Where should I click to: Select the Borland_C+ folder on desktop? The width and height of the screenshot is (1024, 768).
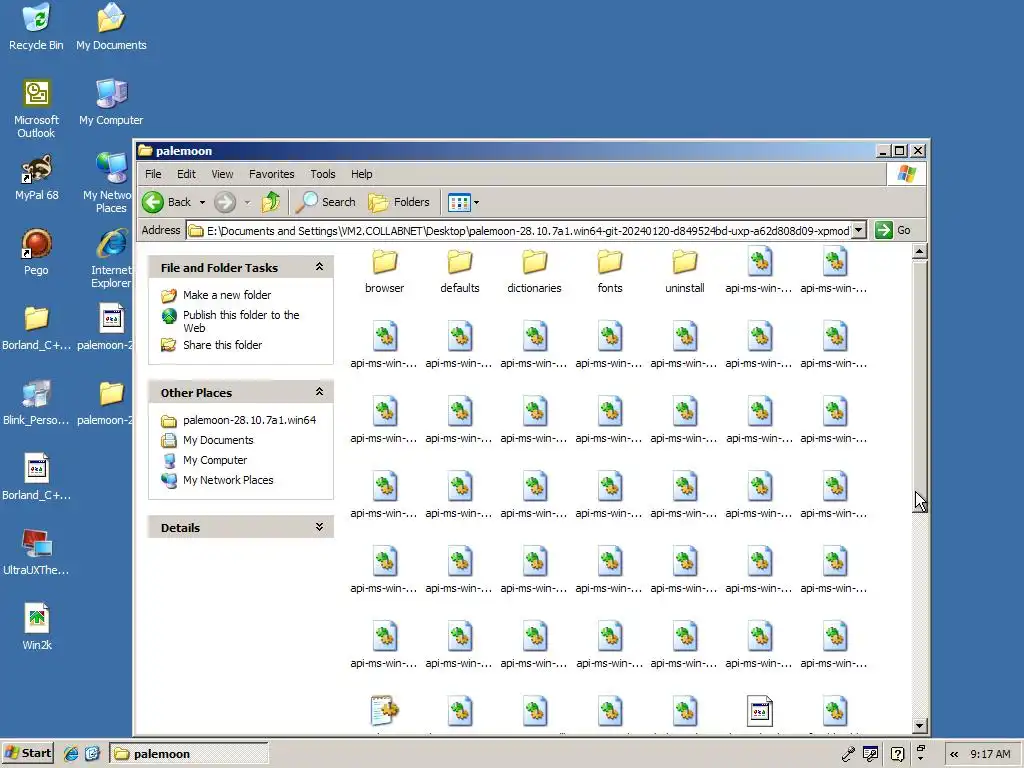point(37,327)
